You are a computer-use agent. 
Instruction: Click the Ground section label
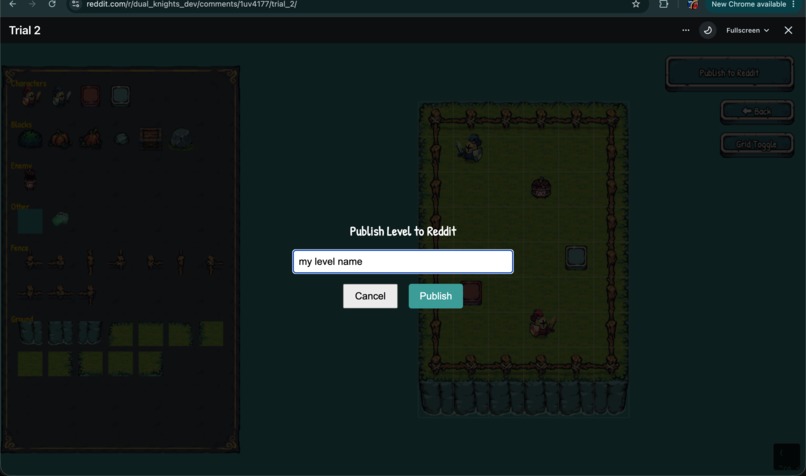point(22,319)
